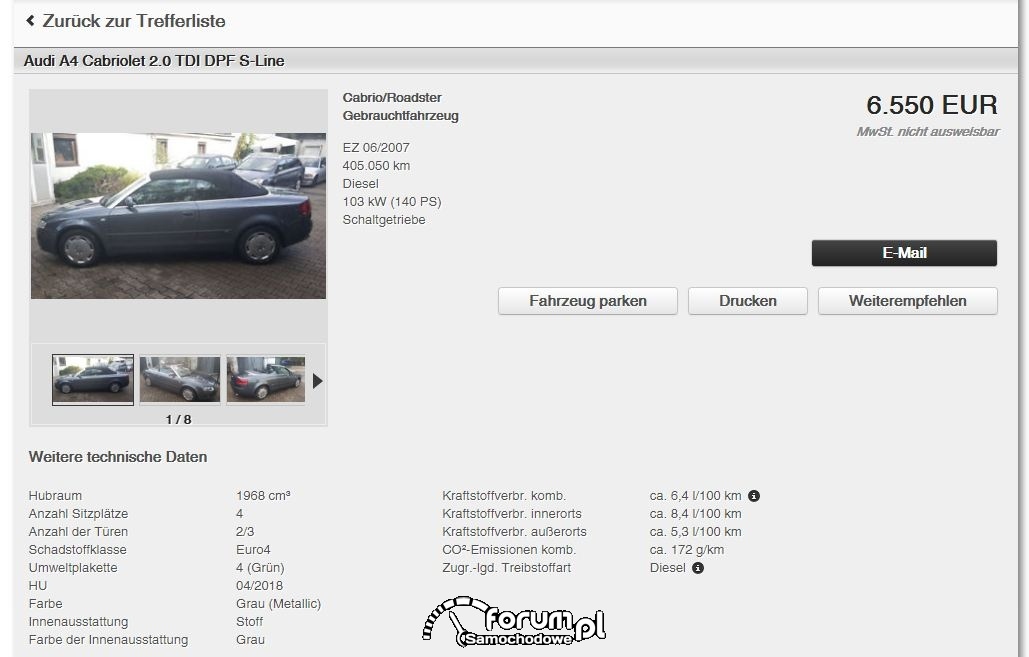Click the außerorts consumption ca. 5,3 l/100 km

coord(696,532)
